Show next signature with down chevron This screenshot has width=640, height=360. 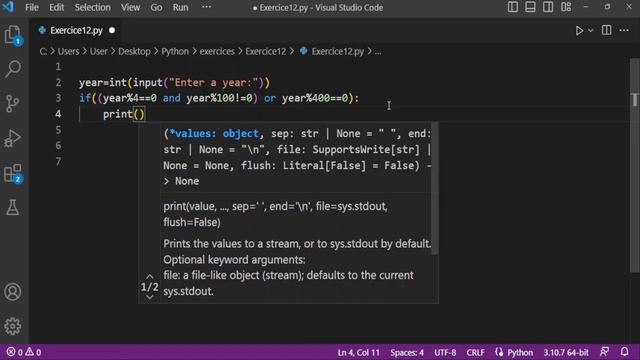coord(150,297)
